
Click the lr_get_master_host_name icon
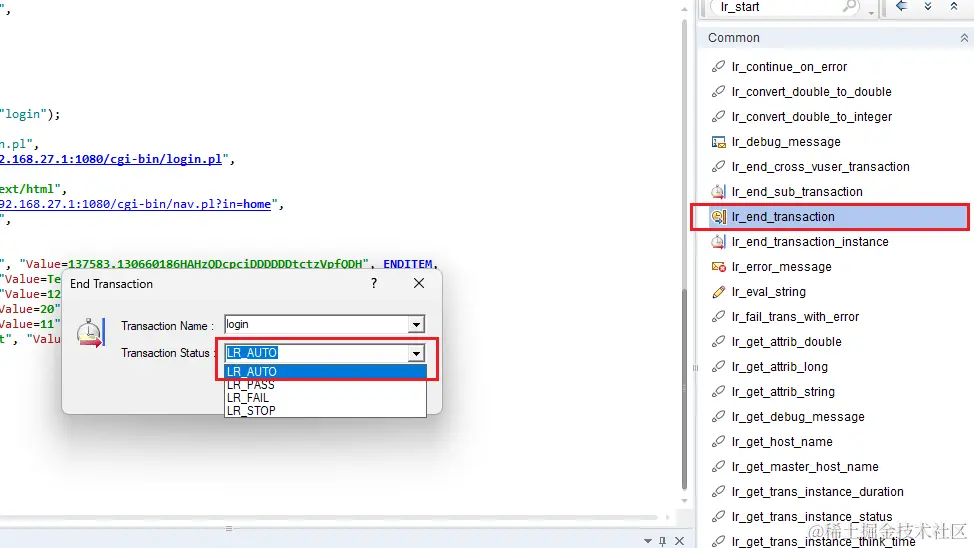pyautogui.click(x=718, y=466)
